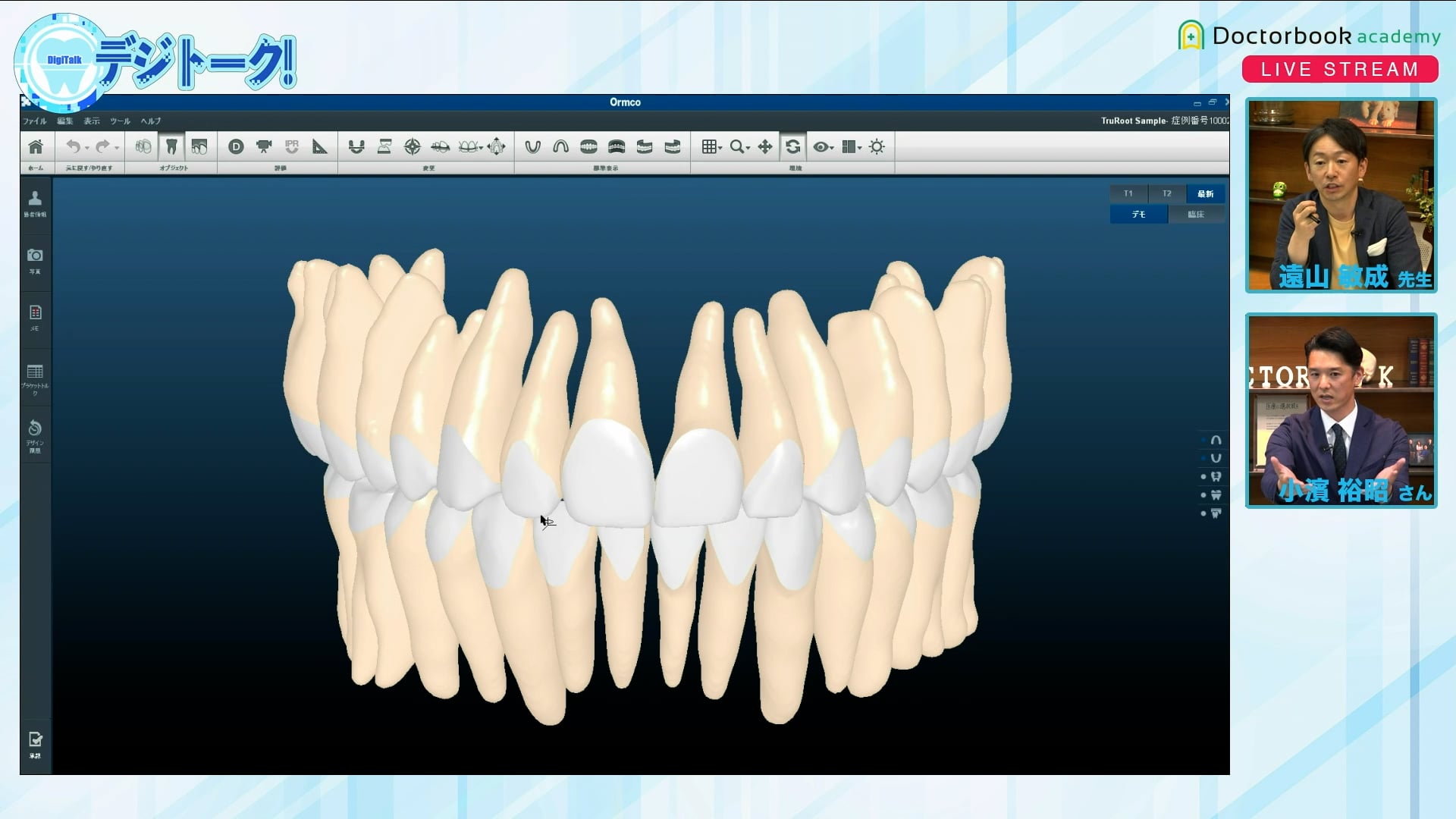Select the right lateral jaw view icon
Image resolution: width=1456 pixels, height=819 pixels.
coord(645,146)
